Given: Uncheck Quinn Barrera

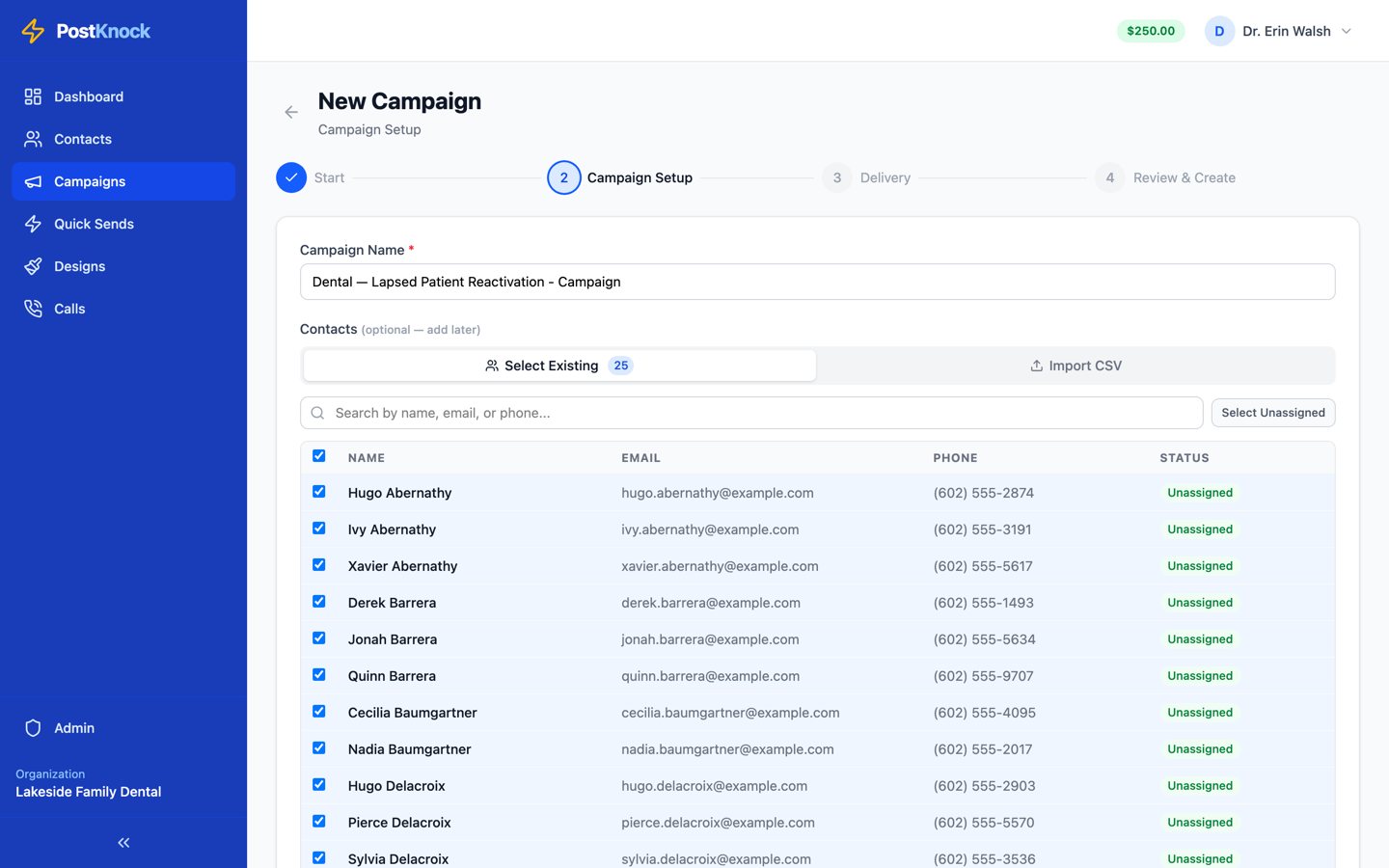Looking at the screenshot, I should (319, 675).
